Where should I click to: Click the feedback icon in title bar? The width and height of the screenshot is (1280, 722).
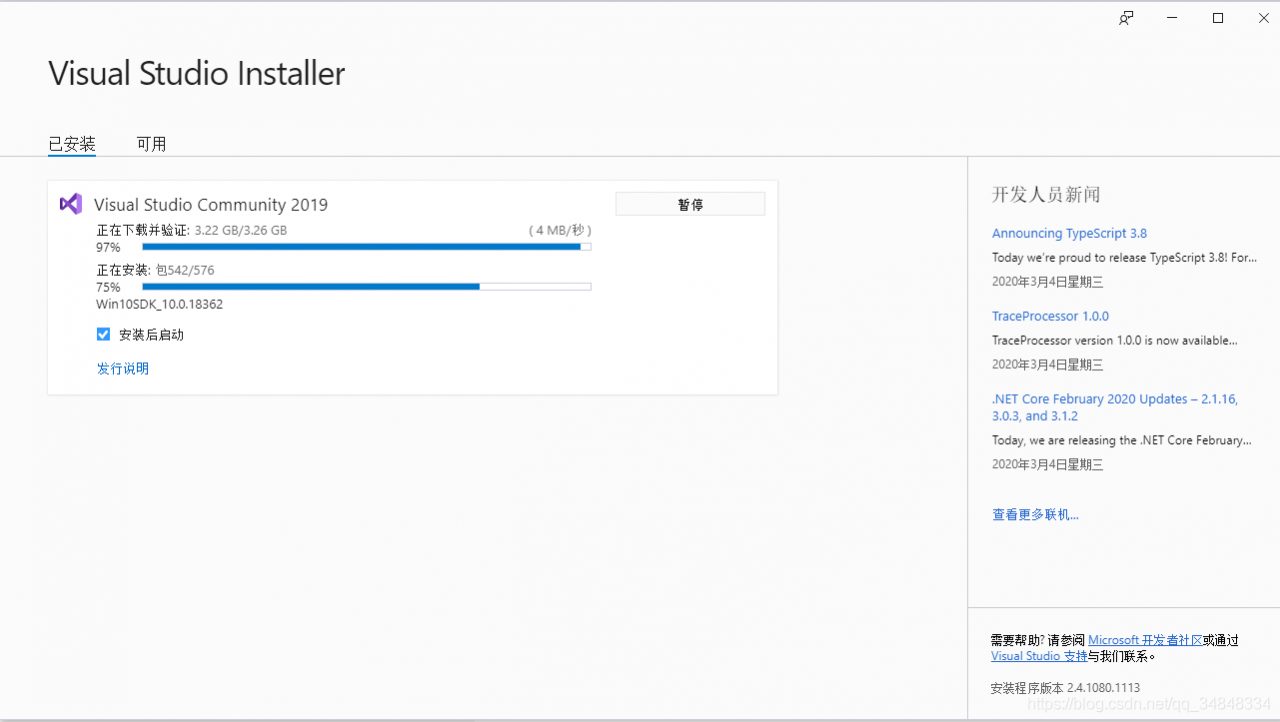coord(1126,18)
